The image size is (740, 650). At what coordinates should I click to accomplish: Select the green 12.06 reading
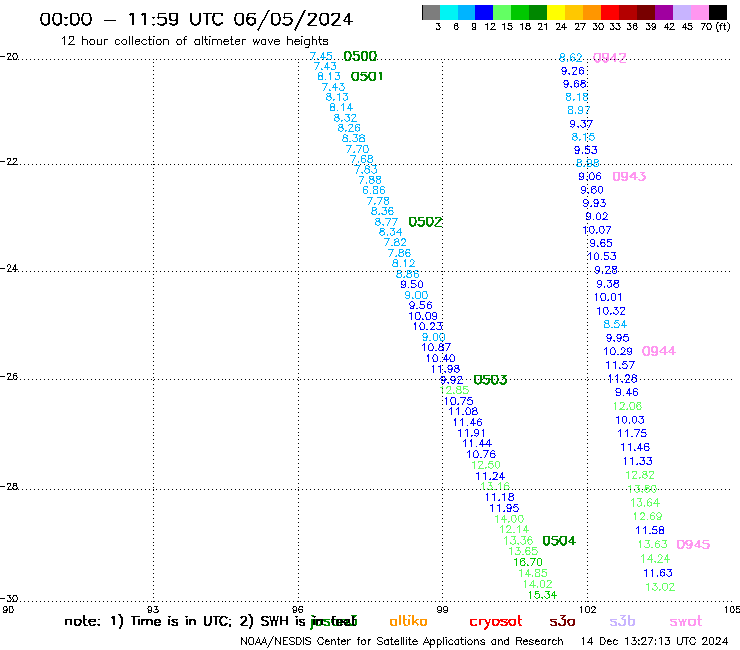coord(627,406)
